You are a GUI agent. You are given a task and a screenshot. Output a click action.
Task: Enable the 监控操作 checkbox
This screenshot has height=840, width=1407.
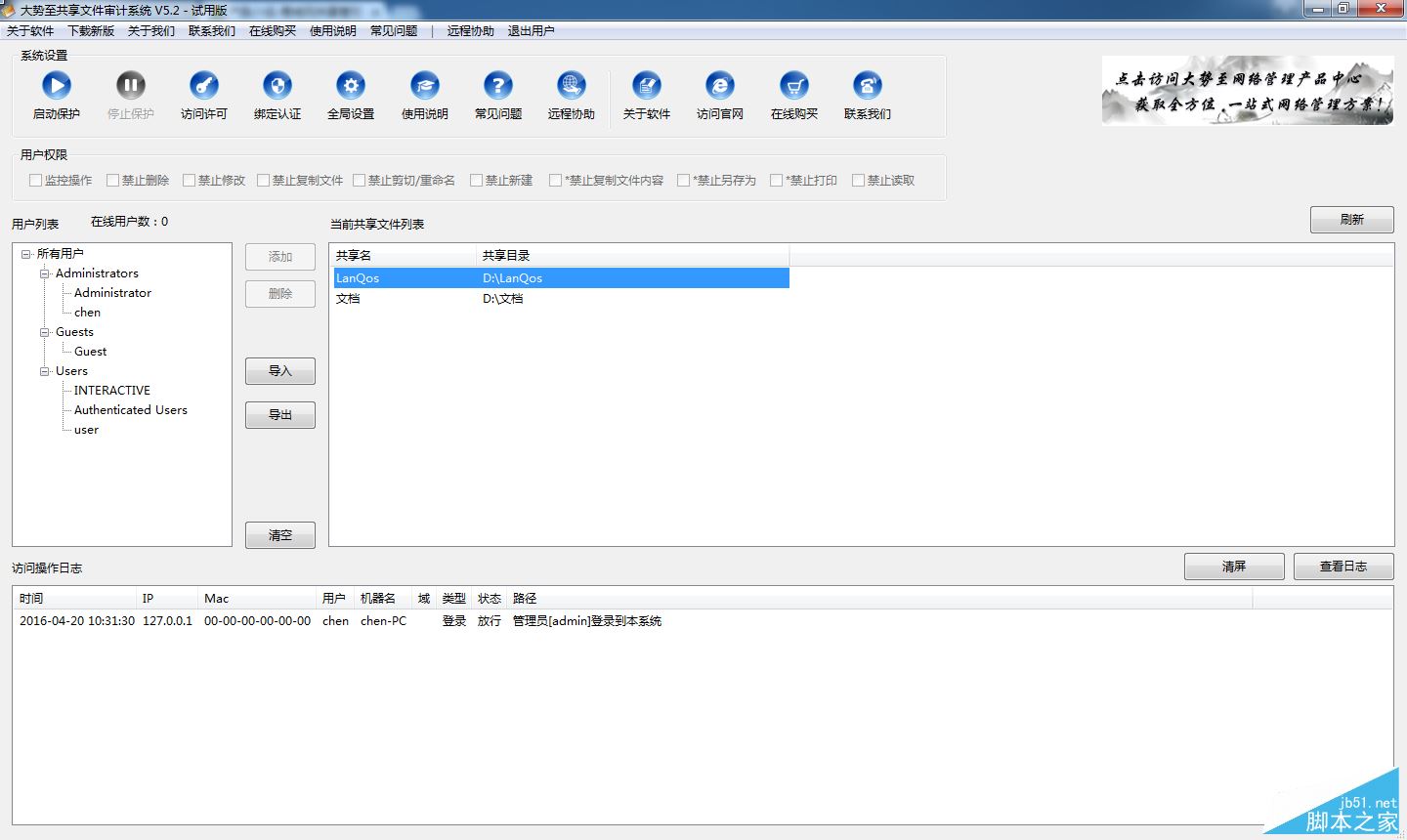click(x=36, y=181)
